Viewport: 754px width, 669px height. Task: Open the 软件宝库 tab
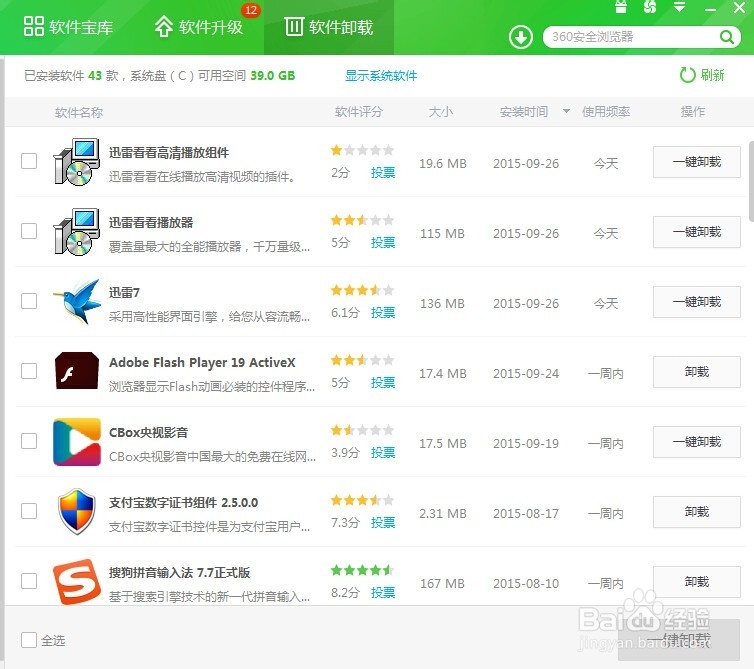68,27
